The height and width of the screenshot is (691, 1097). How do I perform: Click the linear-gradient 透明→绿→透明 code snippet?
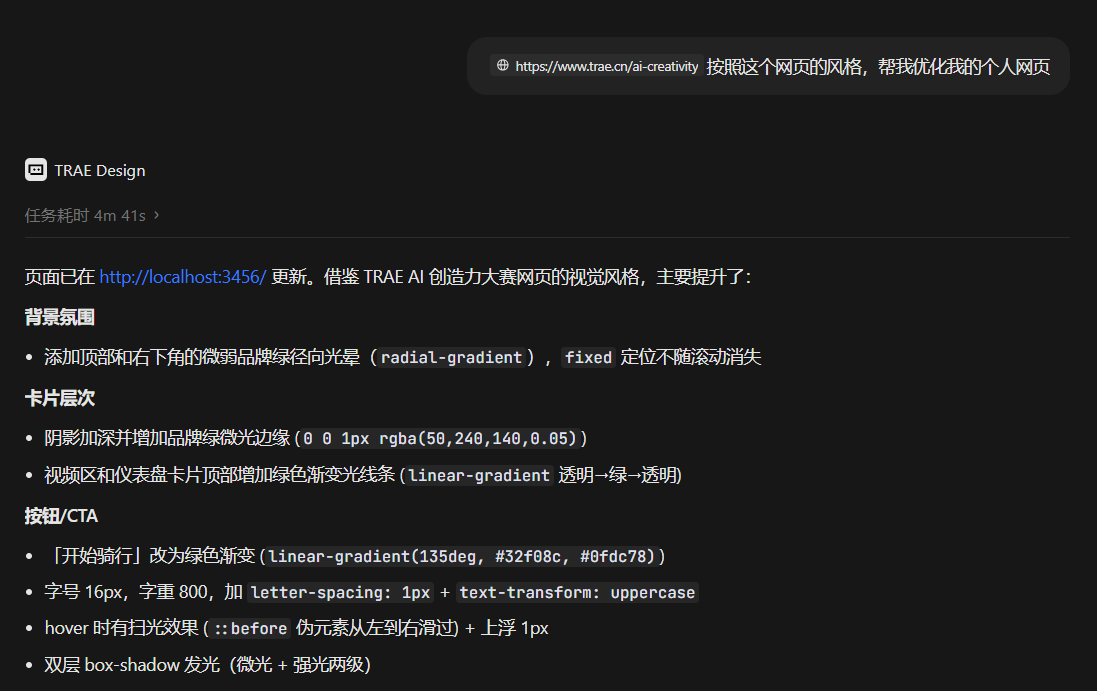[479, 476]
